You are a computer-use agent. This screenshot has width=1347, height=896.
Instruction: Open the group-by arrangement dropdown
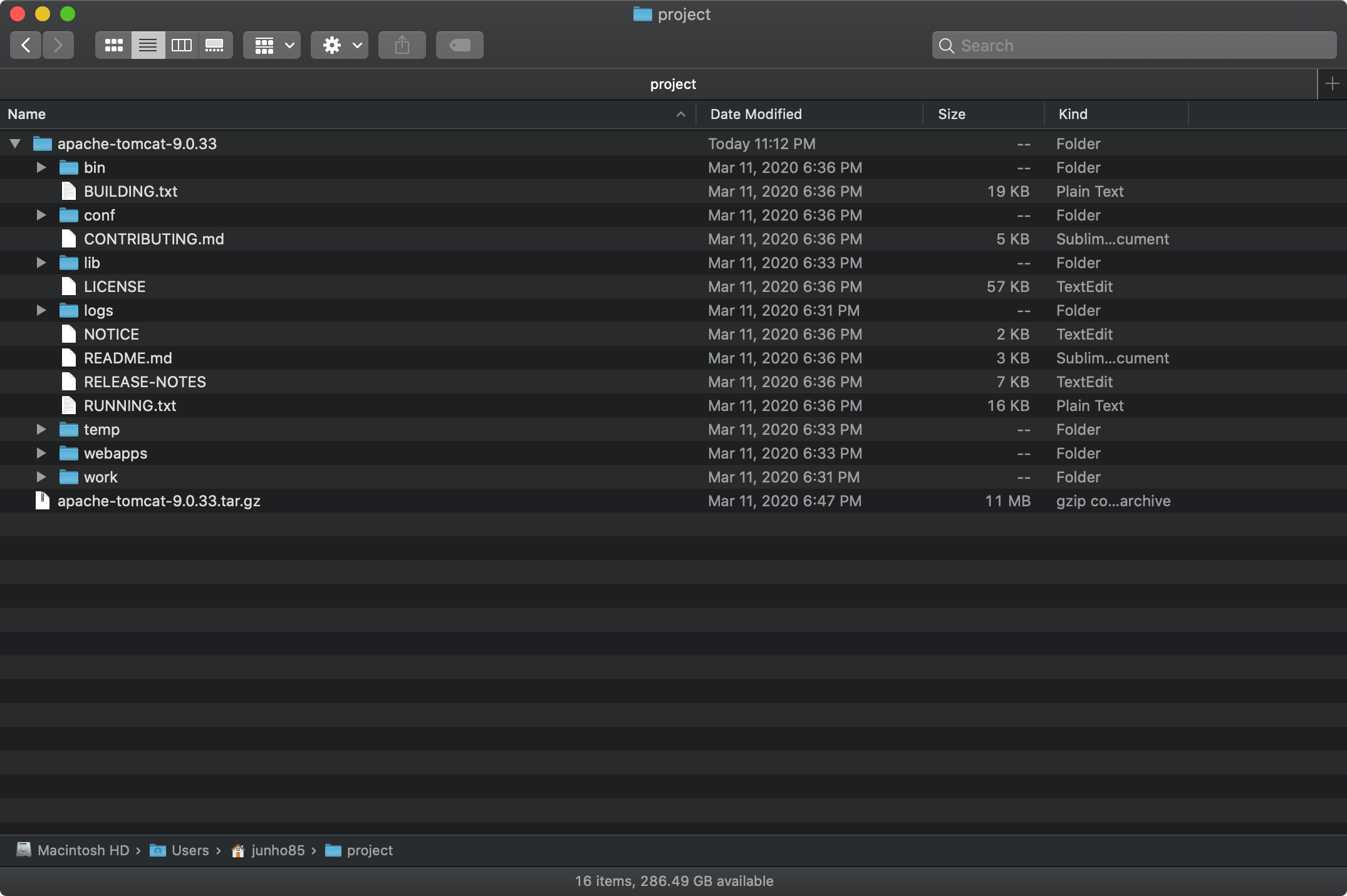tap(272, 45)
